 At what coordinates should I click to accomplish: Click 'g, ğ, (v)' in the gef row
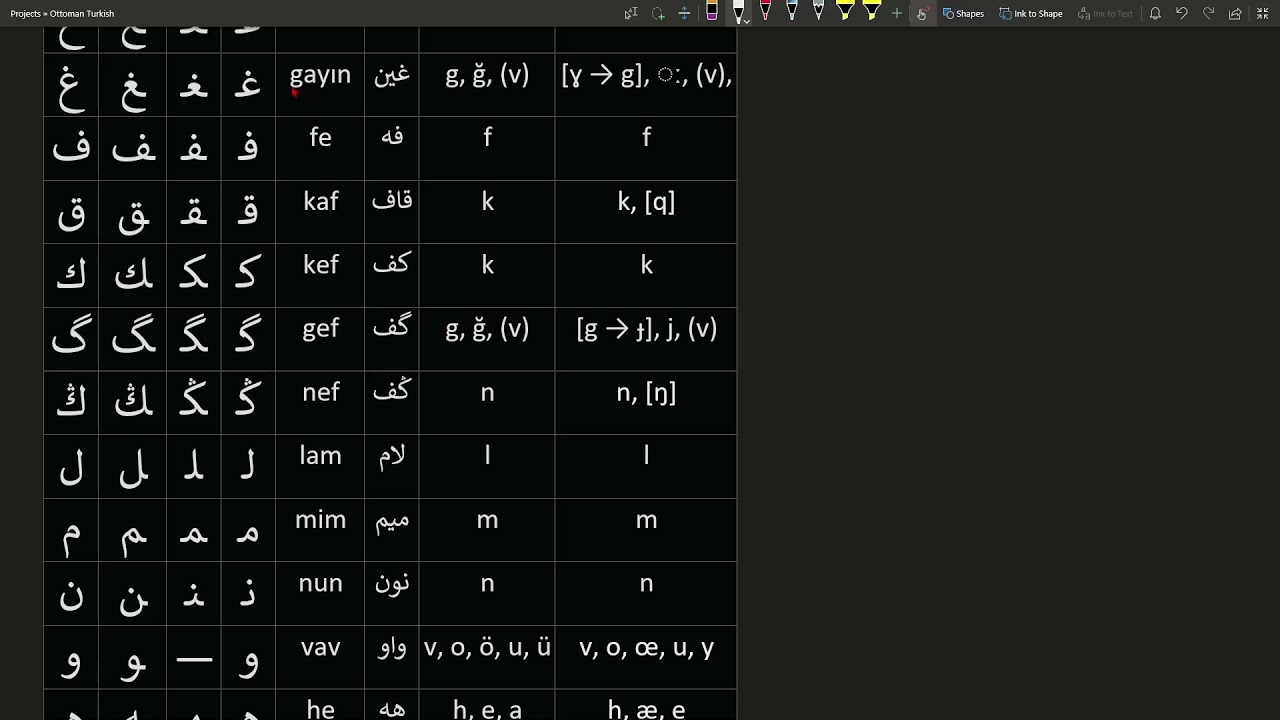487,339
